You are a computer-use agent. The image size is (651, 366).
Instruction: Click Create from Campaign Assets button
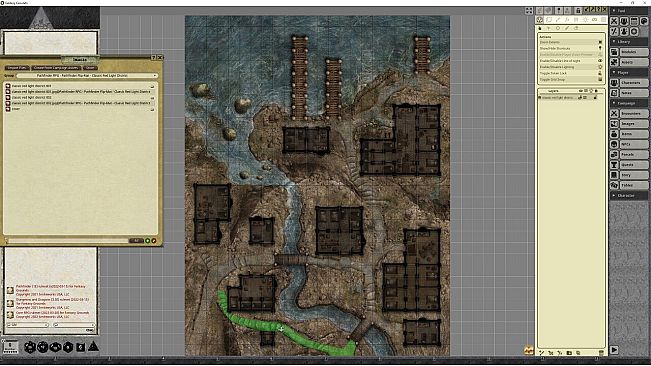[56, 68]
